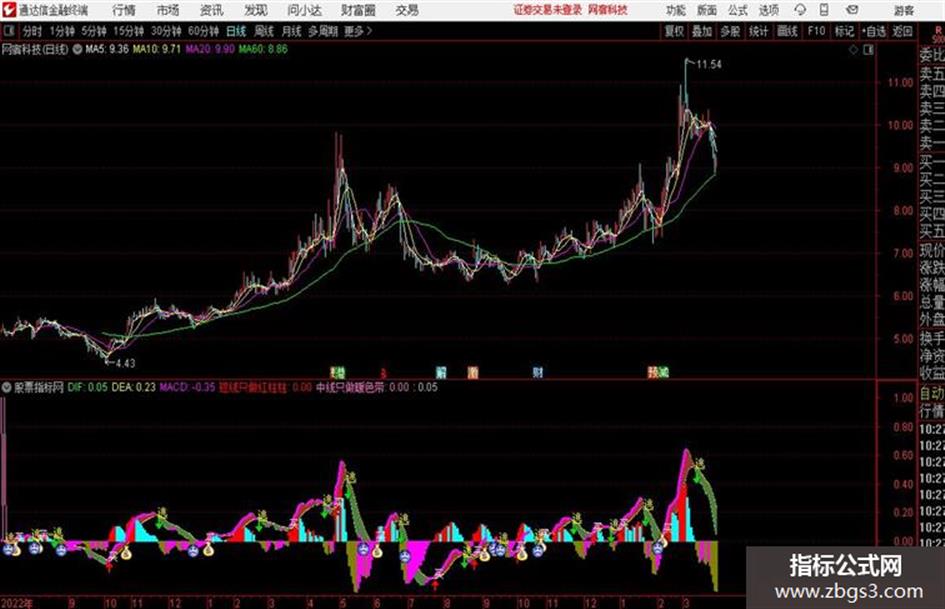Image resolution: width=945 pixels, height=609 pixels.
Task: Toggle the side panel icon beside the diamond
Action: coord(868,50)
